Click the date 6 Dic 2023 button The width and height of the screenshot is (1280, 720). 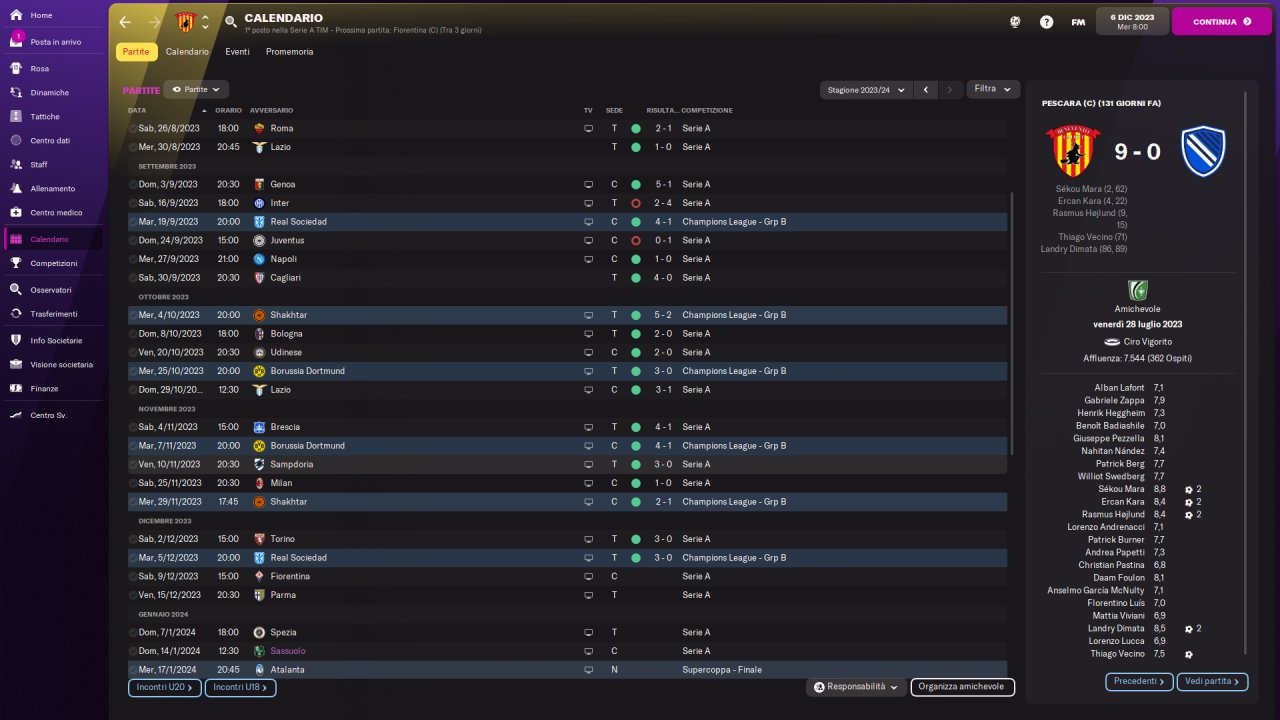point(1132,21)
